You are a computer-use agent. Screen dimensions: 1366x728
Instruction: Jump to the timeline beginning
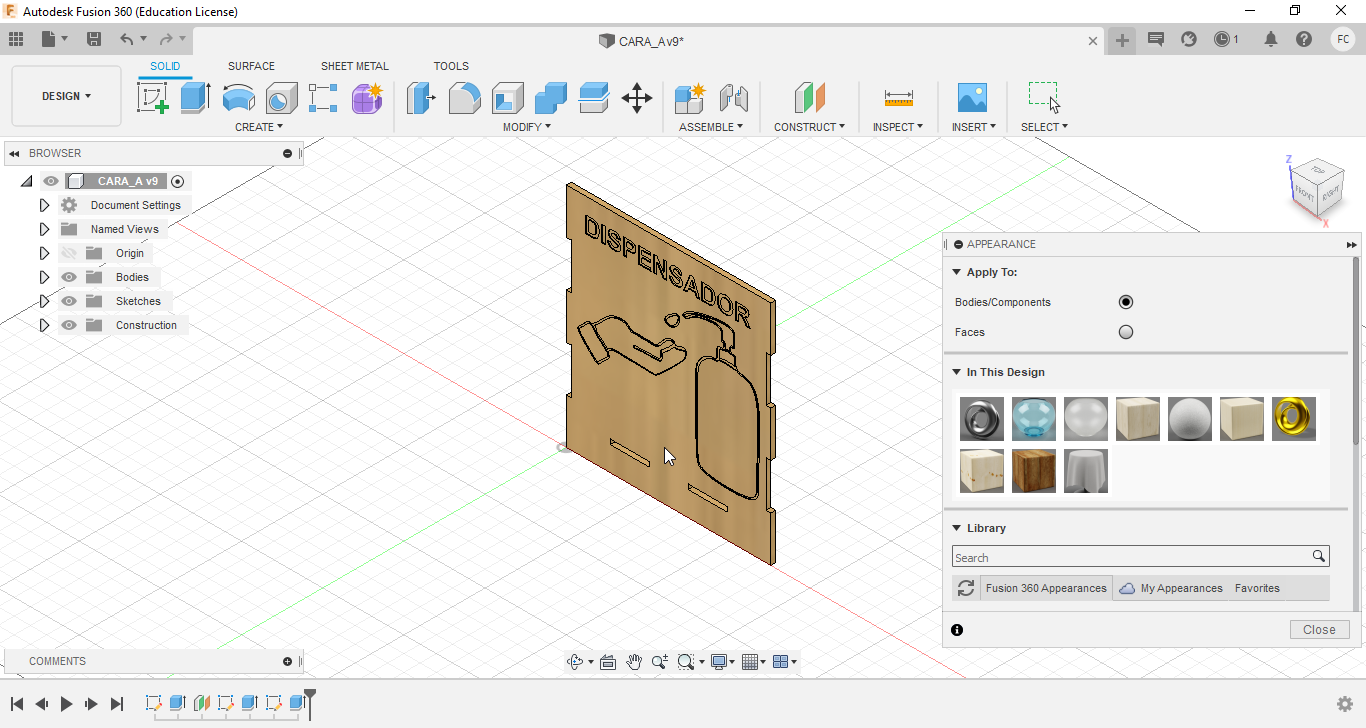[x=17, y=704]
